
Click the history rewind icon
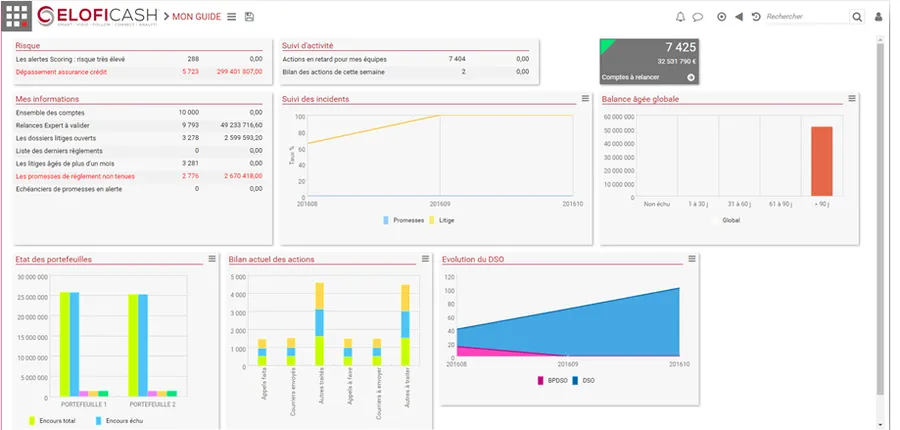tap(756, 17)
